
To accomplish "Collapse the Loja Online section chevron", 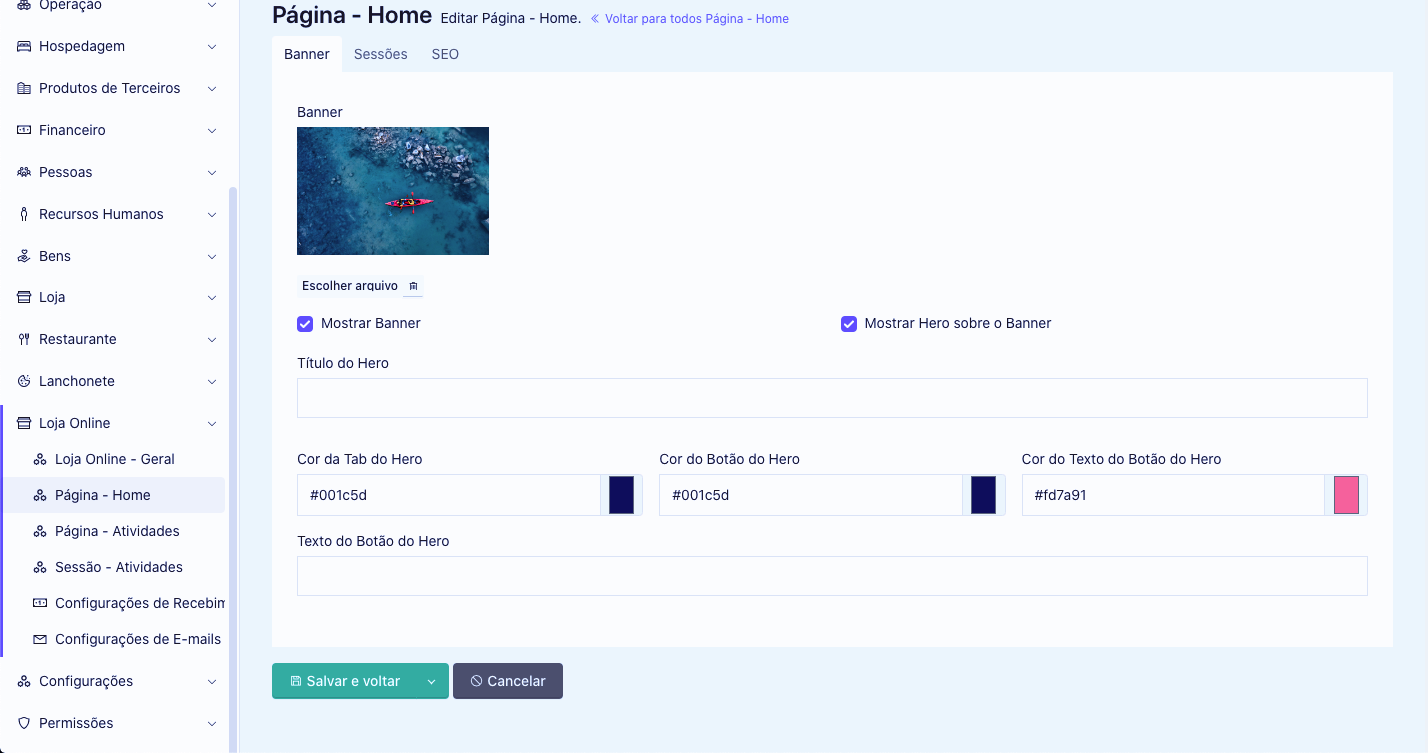I will click(212, 423).
